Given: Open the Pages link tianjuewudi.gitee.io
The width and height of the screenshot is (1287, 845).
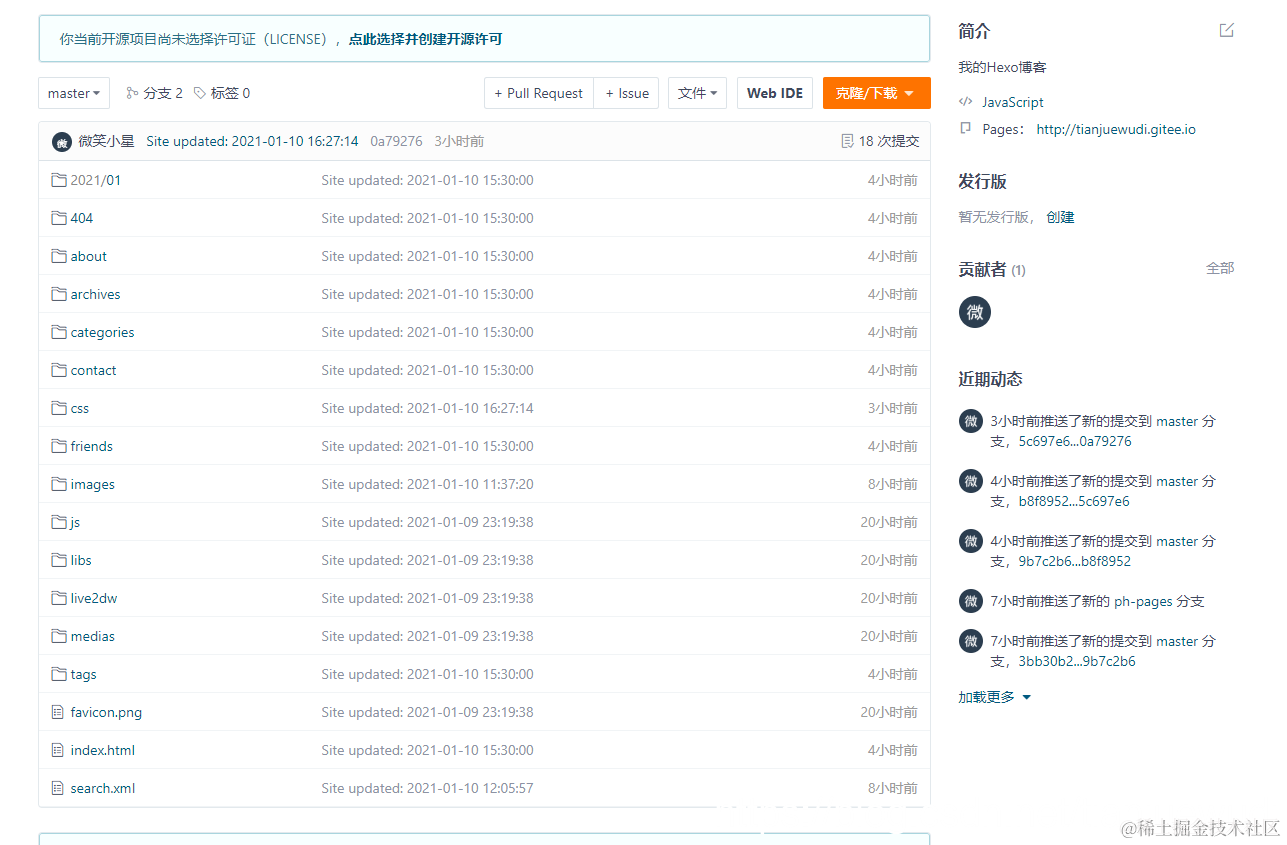Looking at the screenshot, I should click(1116, 129).
